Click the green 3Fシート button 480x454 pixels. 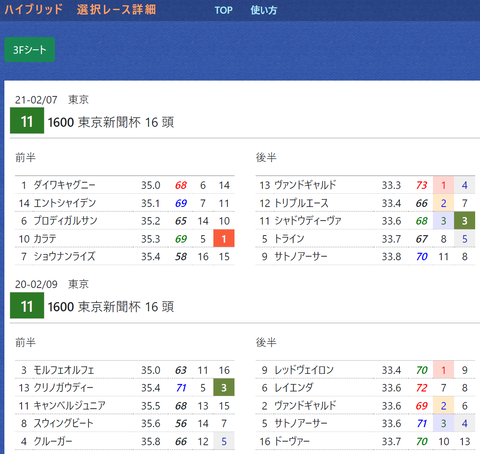pyautogui.click(x=30, y=50)
